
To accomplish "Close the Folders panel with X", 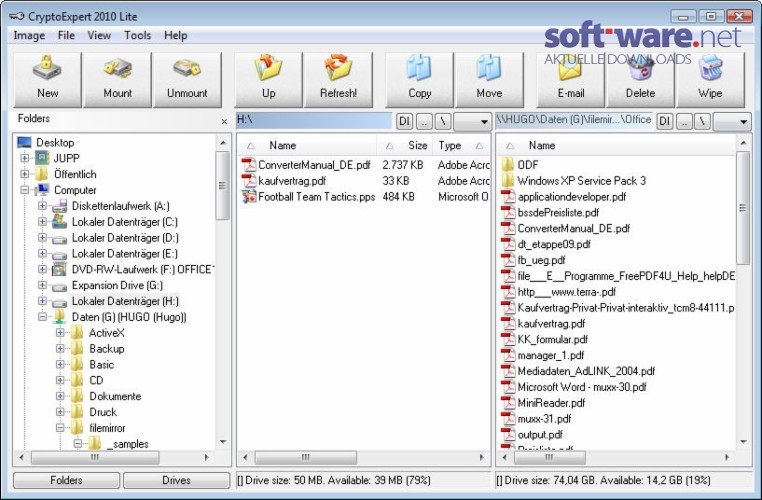I will click(224, 121).
